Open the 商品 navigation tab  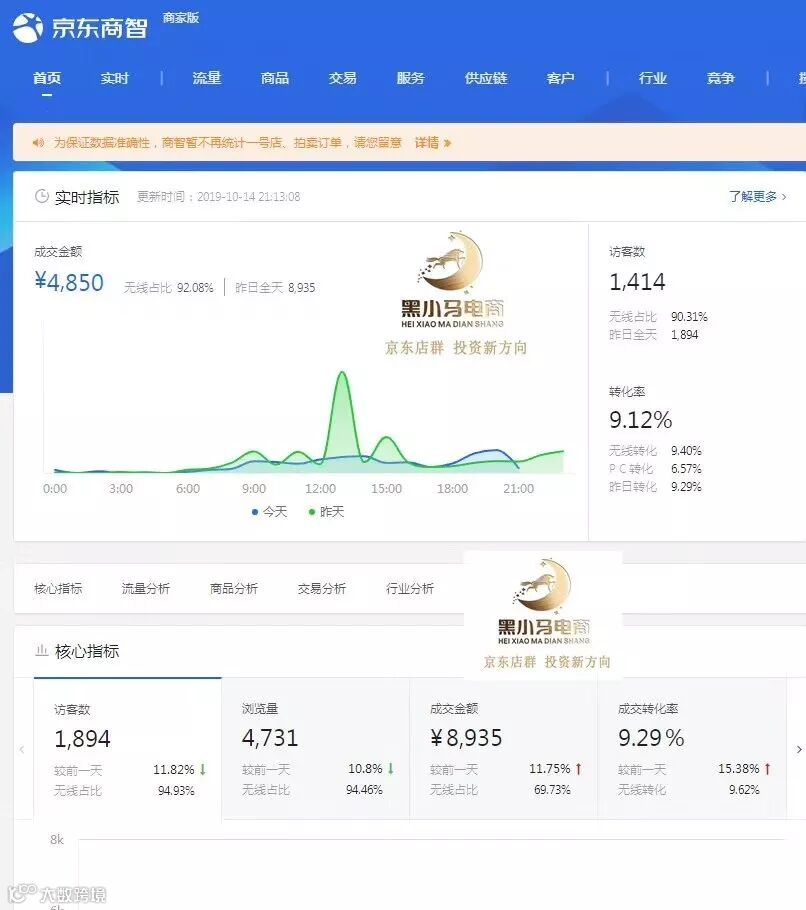(275, 78)
